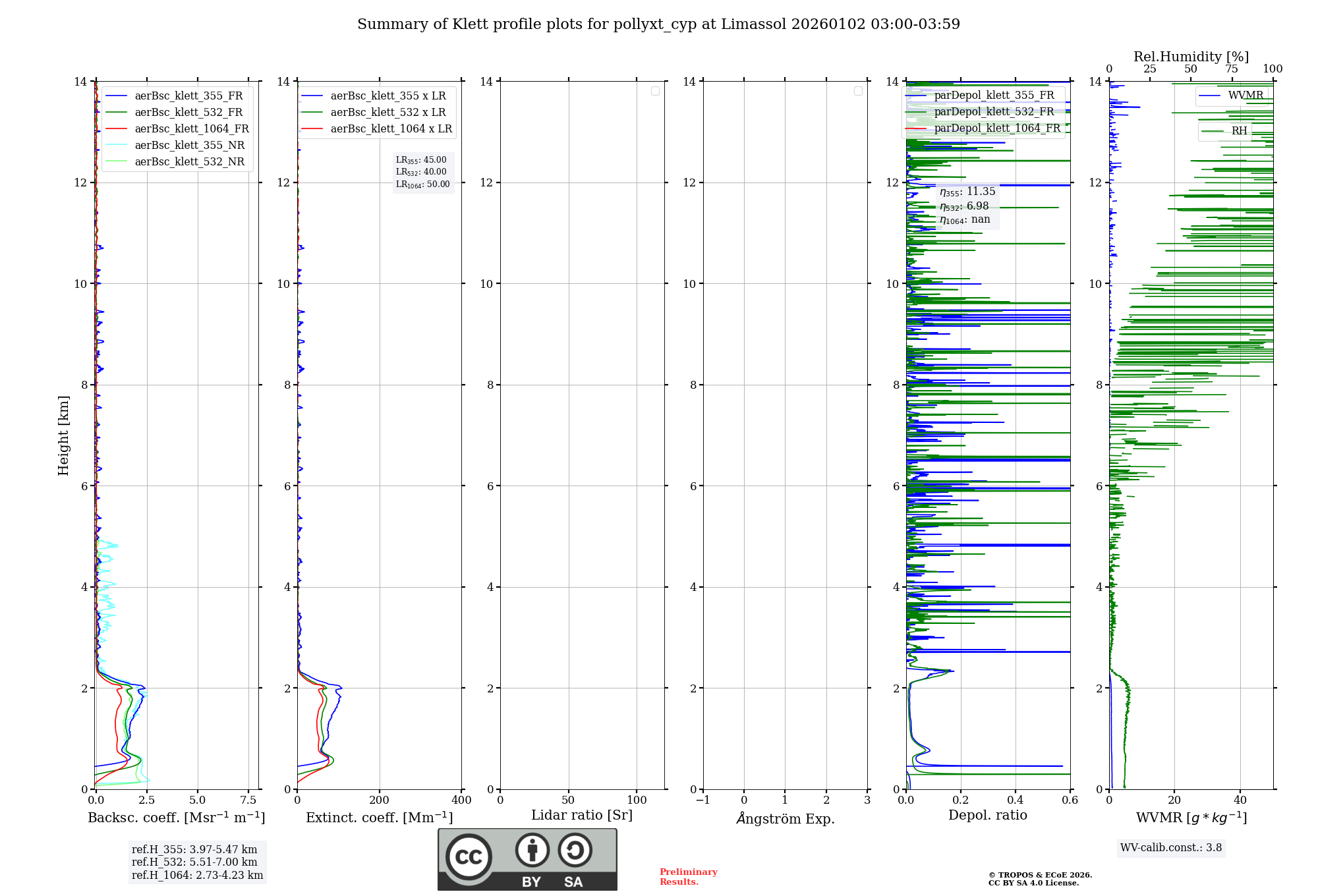Click the Summary of Klett profile title

pos(658,24)
